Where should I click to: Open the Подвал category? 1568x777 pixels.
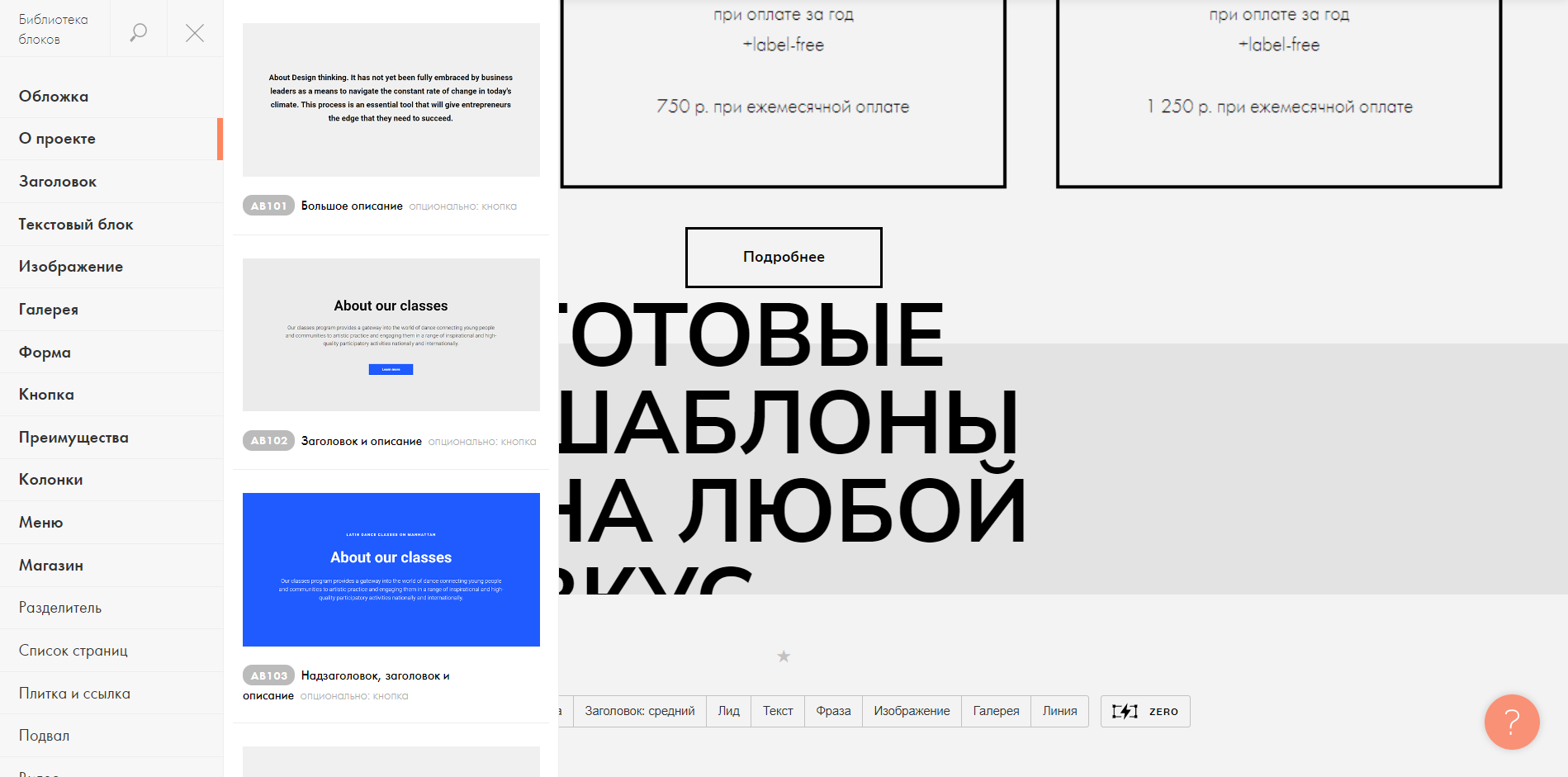111,735
